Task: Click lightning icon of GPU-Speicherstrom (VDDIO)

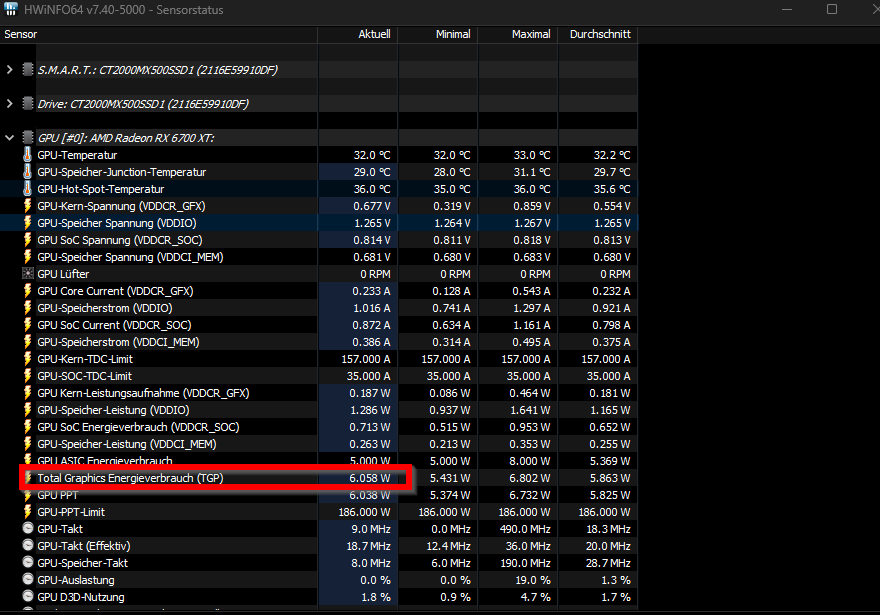Action: pyautogui.click(x=28, y=308)
